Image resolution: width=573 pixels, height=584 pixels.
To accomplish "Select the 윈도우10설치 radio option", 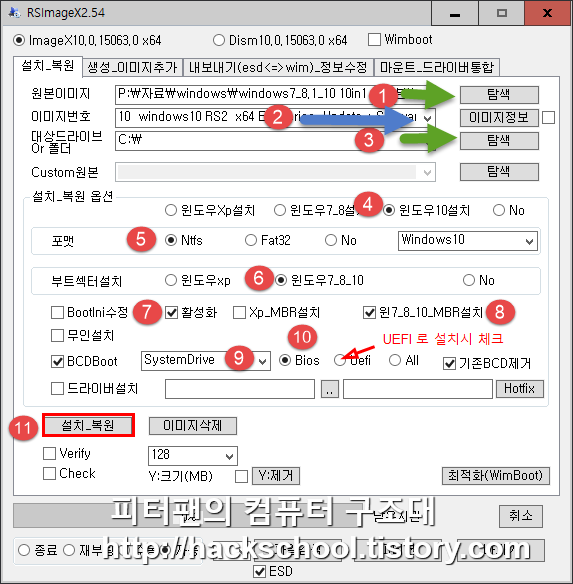I will tap(389, 210).
